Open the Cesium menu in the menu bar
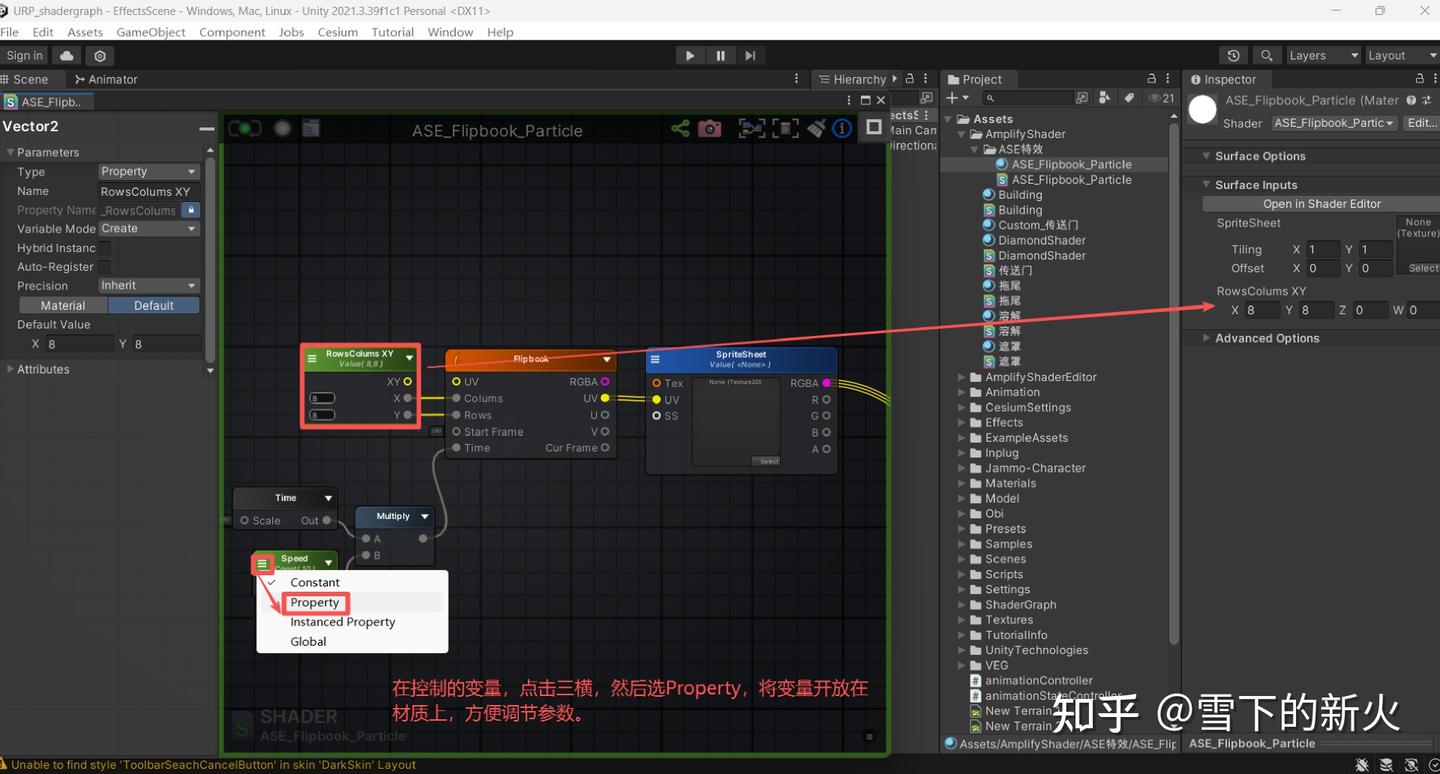Viewport: 1440px width, 774px height. [337, 32]
